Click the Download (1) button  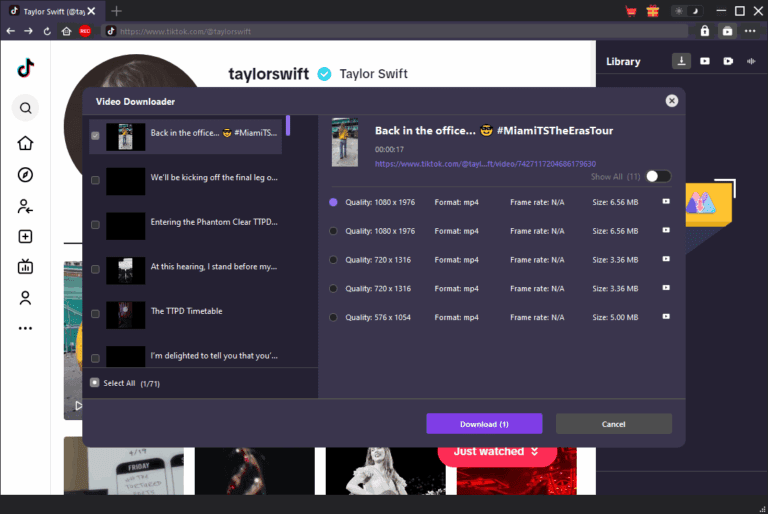[x=484, y=424]
